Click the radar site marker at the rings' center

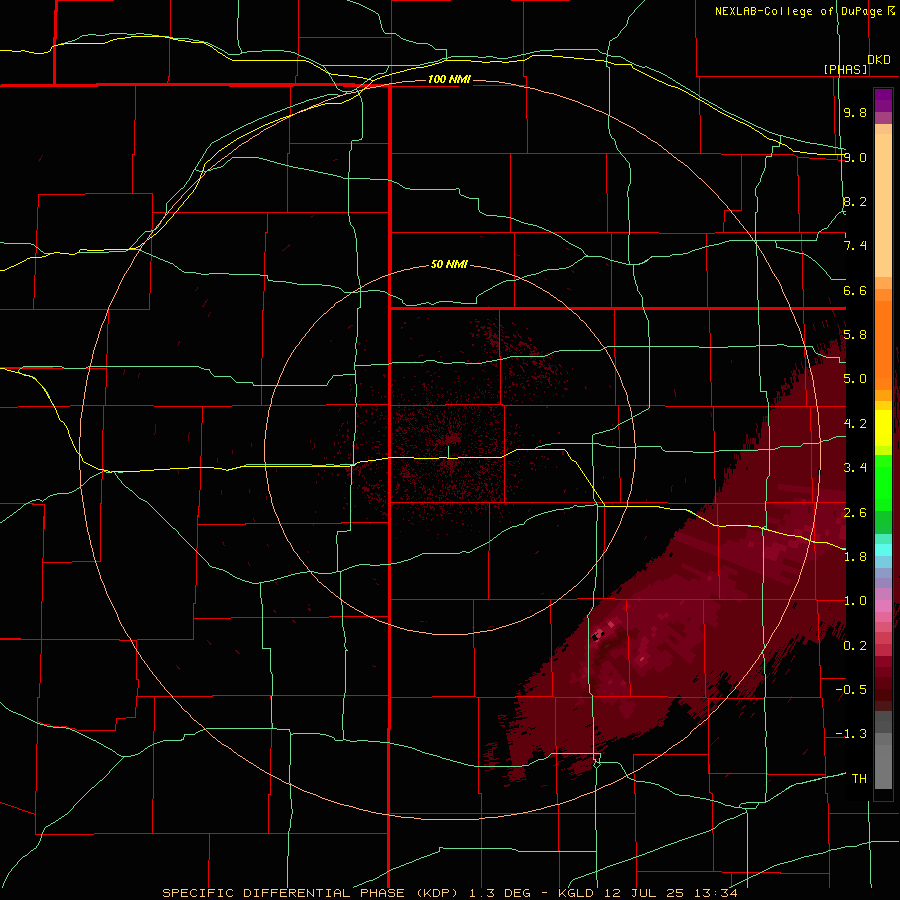[449, 452]
